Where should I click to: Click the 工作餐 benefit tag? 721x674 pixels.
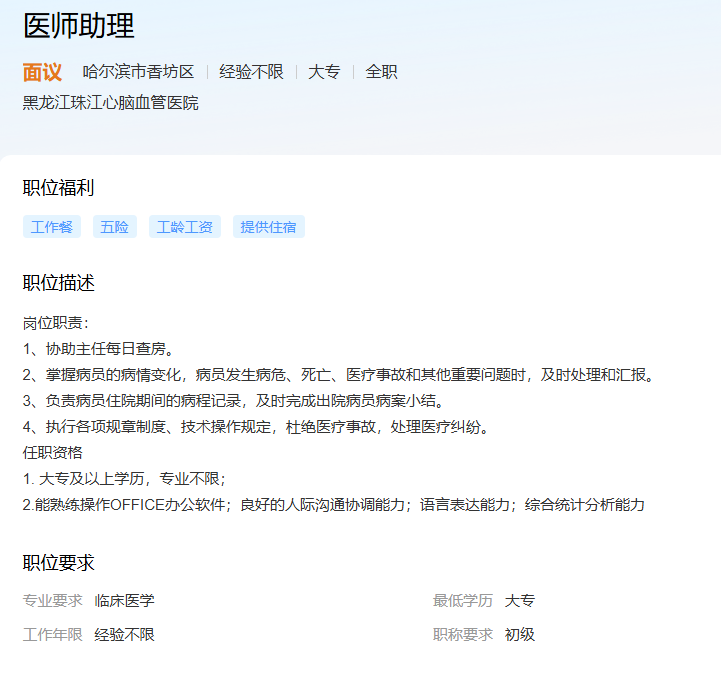tap(52, 227)
